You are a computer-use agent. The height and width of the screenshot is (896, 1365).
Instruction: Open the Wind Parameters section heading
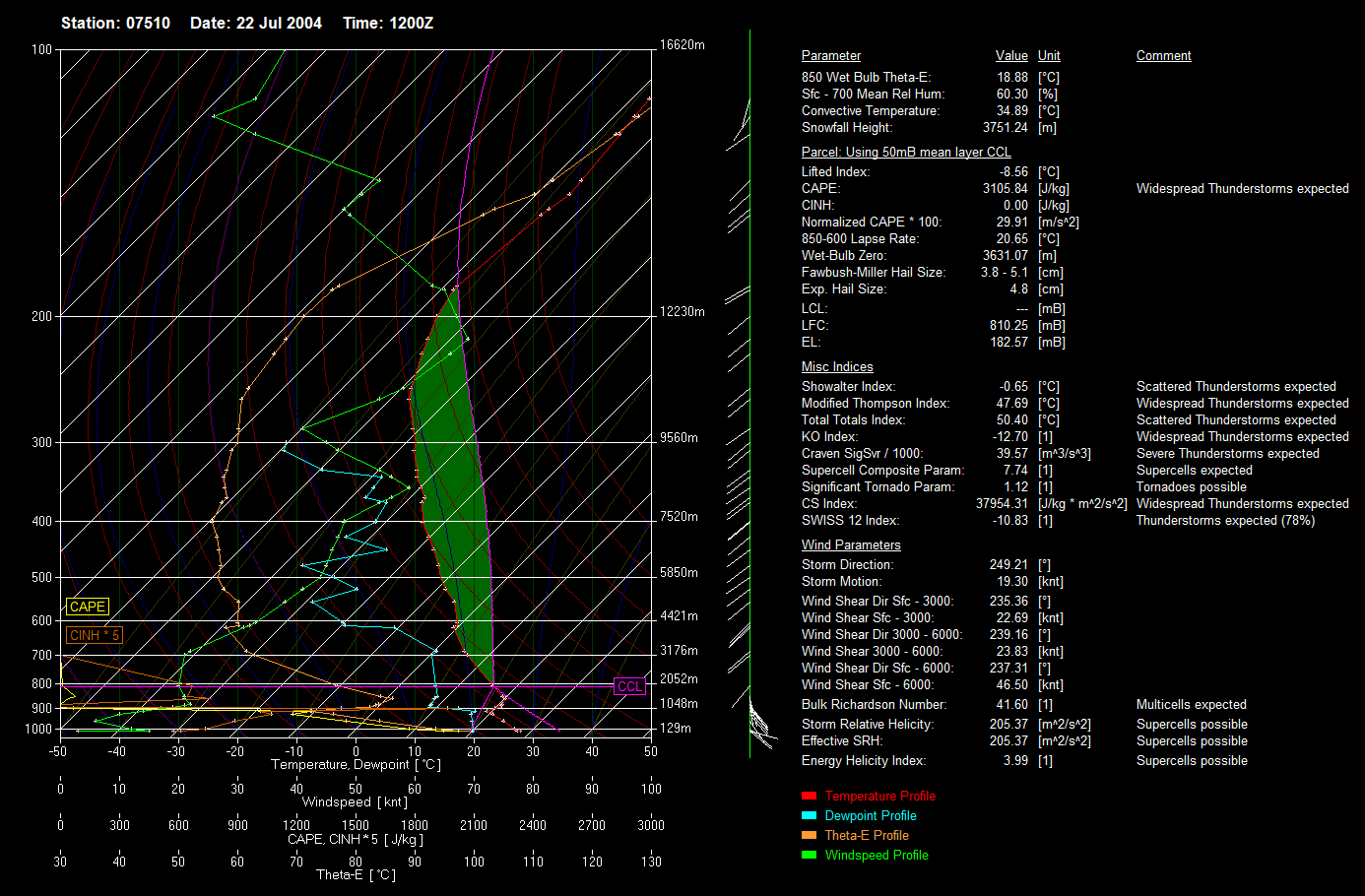click(x=851, y=545)
